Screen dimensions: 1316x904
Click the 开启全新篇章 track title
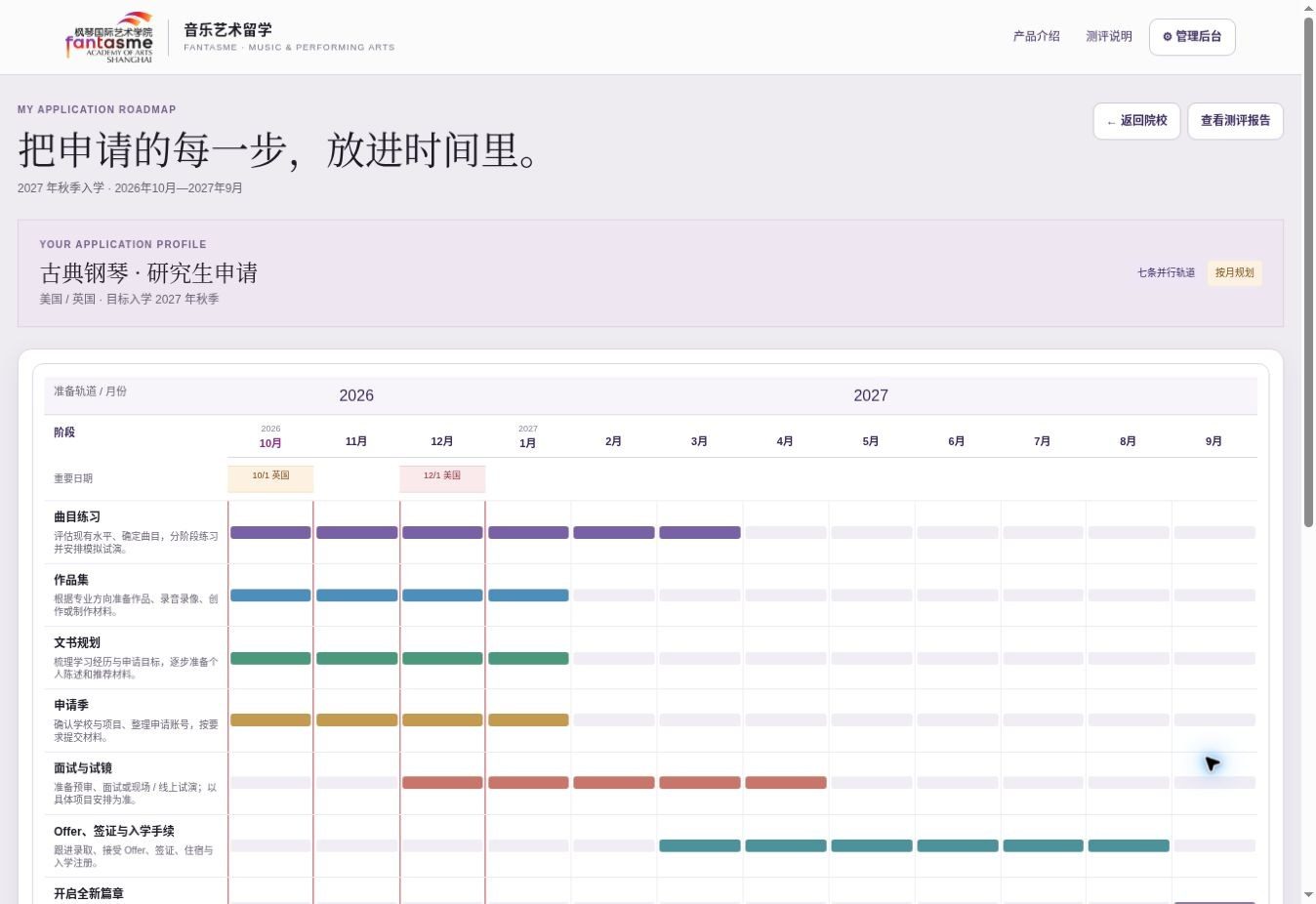tap(89, 893)
